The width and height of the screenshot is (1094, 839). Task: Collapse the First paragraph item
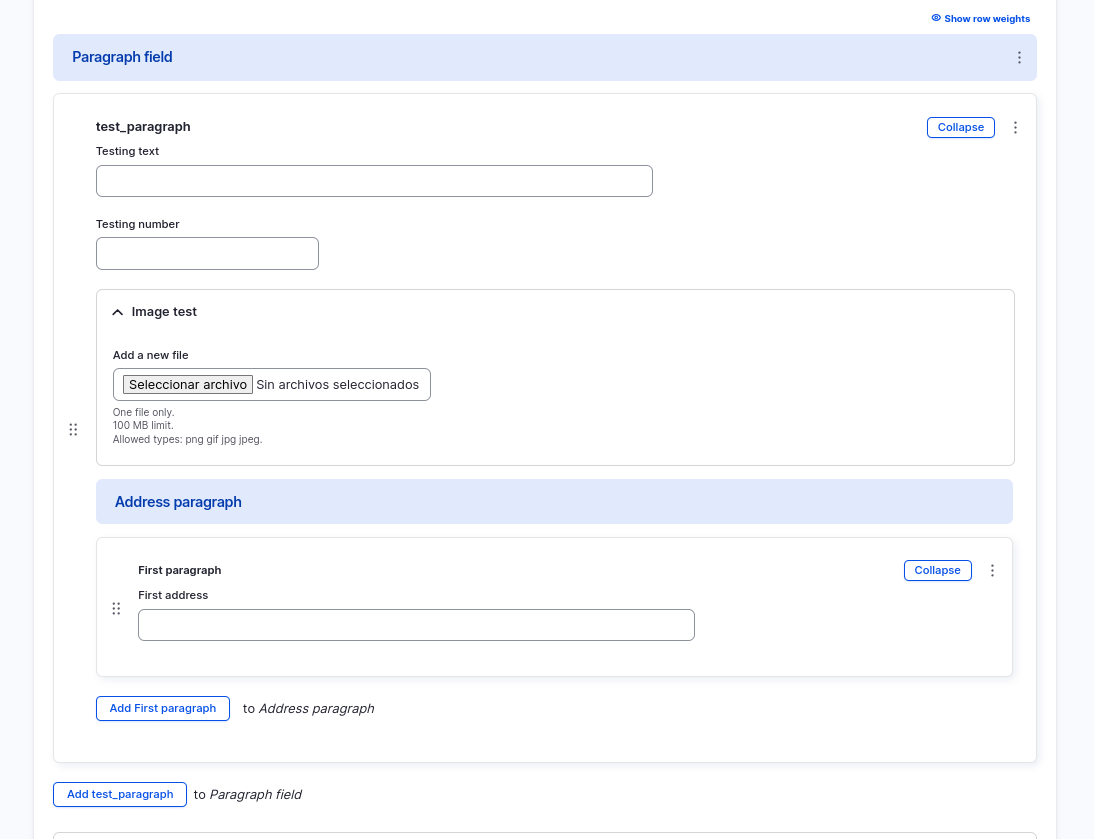click(937, 570)
